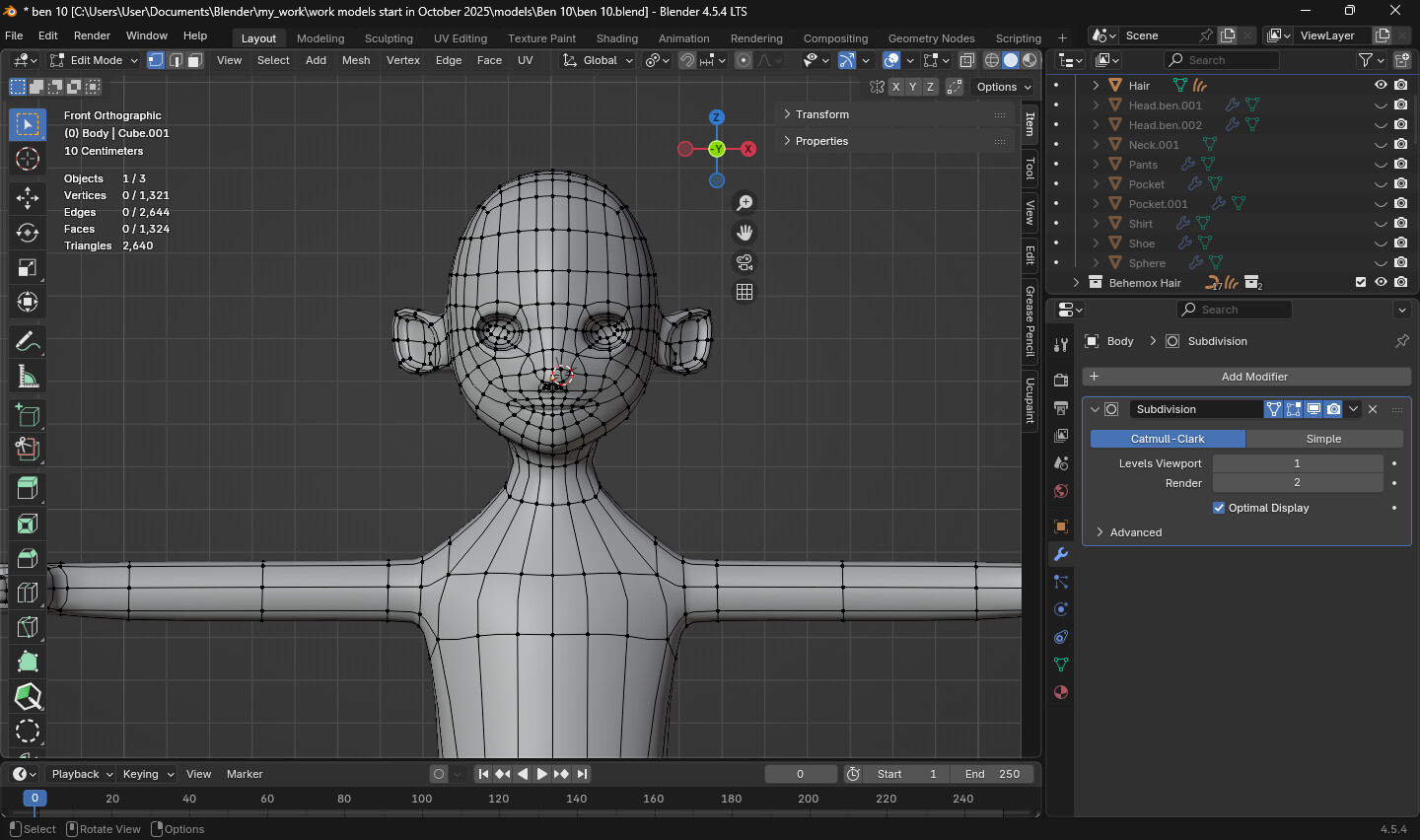Click the Levels Viewport value slider
This screenshot has height=840, width=1420.
tap(1298, 463)
